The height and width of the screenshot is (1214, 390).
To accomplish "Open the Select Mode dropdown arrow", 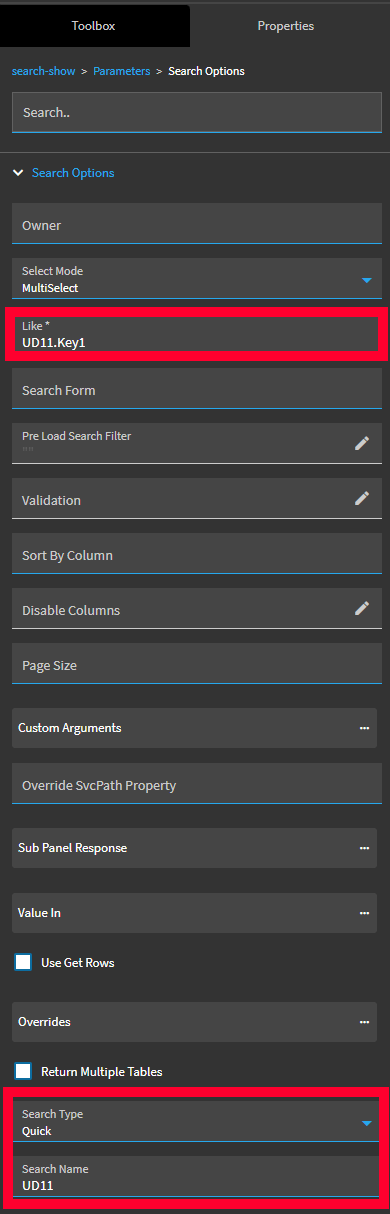I will click(366, 280).
